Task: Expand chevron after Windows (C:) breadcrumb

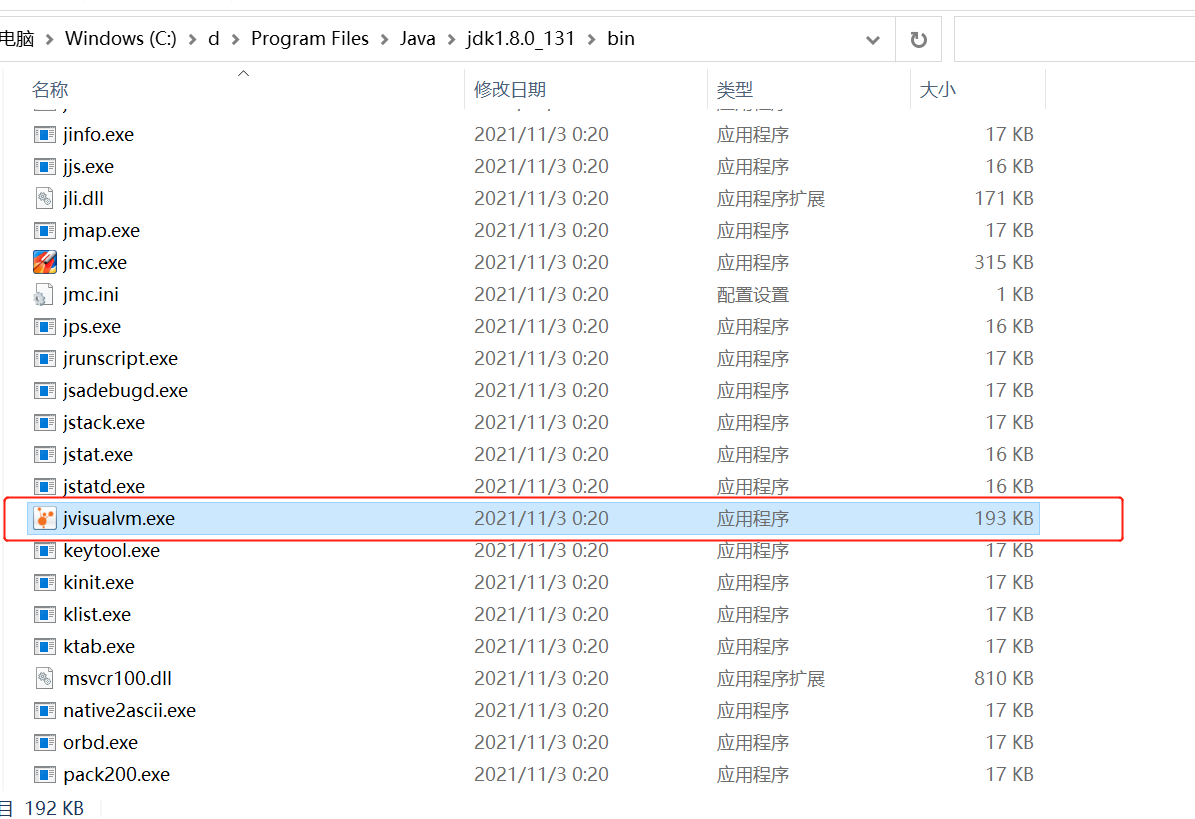Action: point(192,39)
